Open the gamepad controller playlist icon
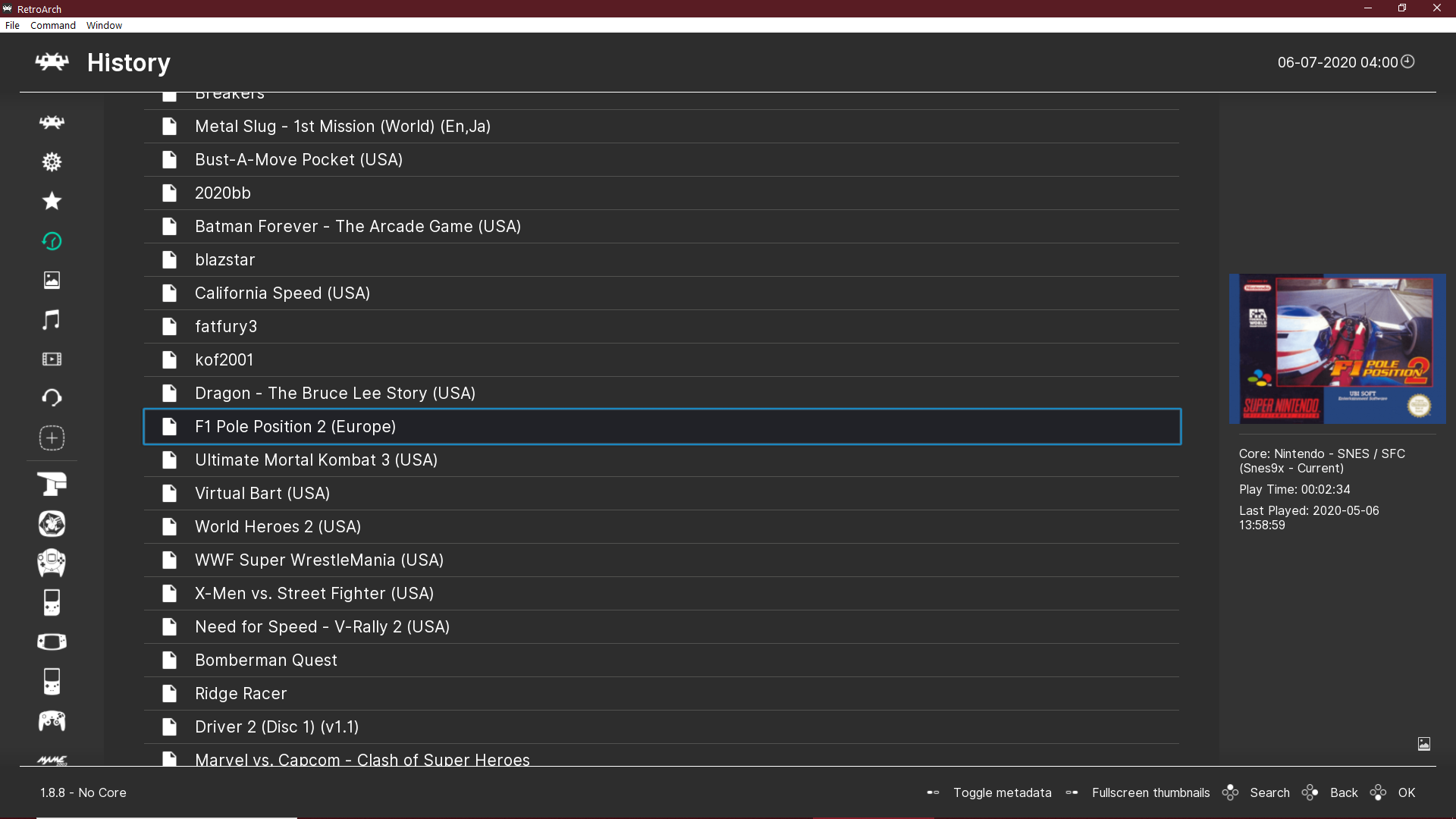This screenshot has width=1456, height=819. tap(52, 720)
